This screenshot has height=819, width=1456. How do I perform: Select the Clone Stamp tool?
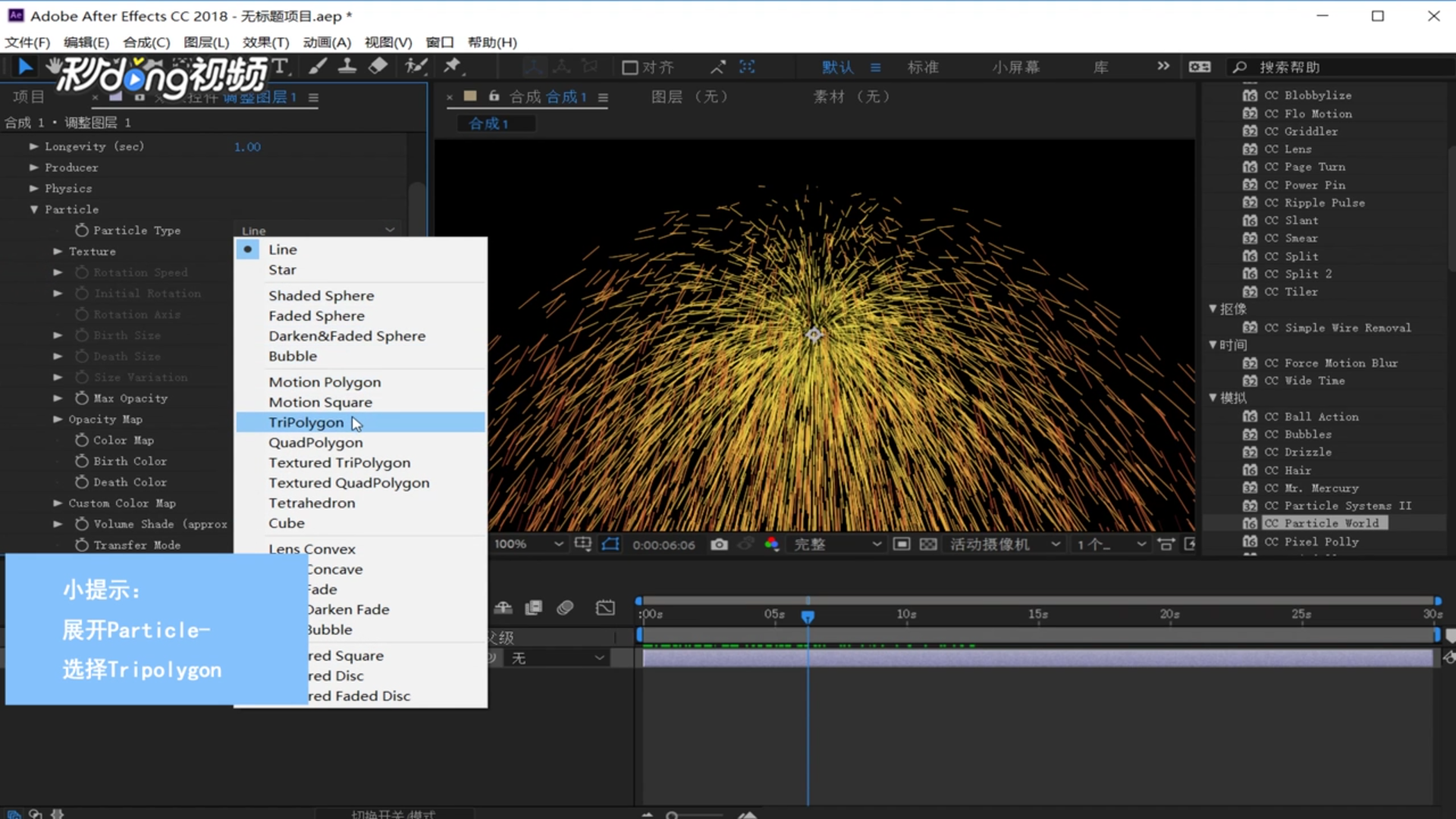click(x=347, y=67)
